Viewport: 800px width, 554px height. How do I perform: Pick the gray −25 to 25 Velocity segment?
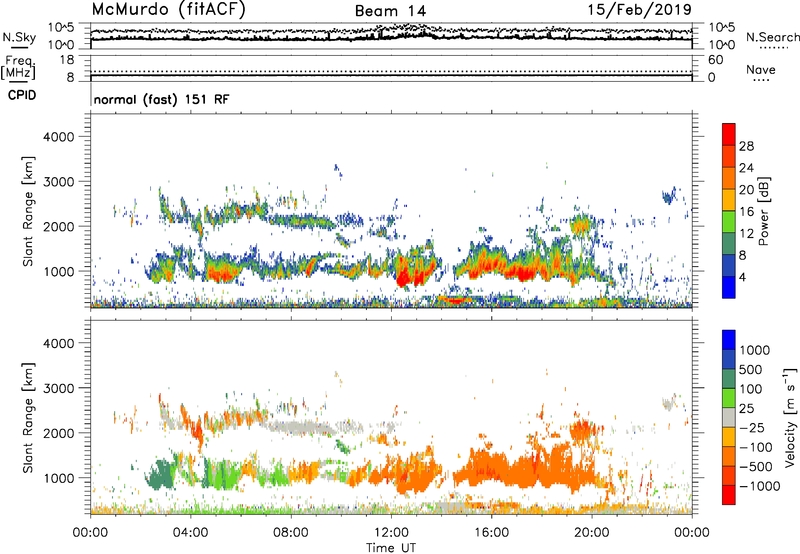click(729, 418)
